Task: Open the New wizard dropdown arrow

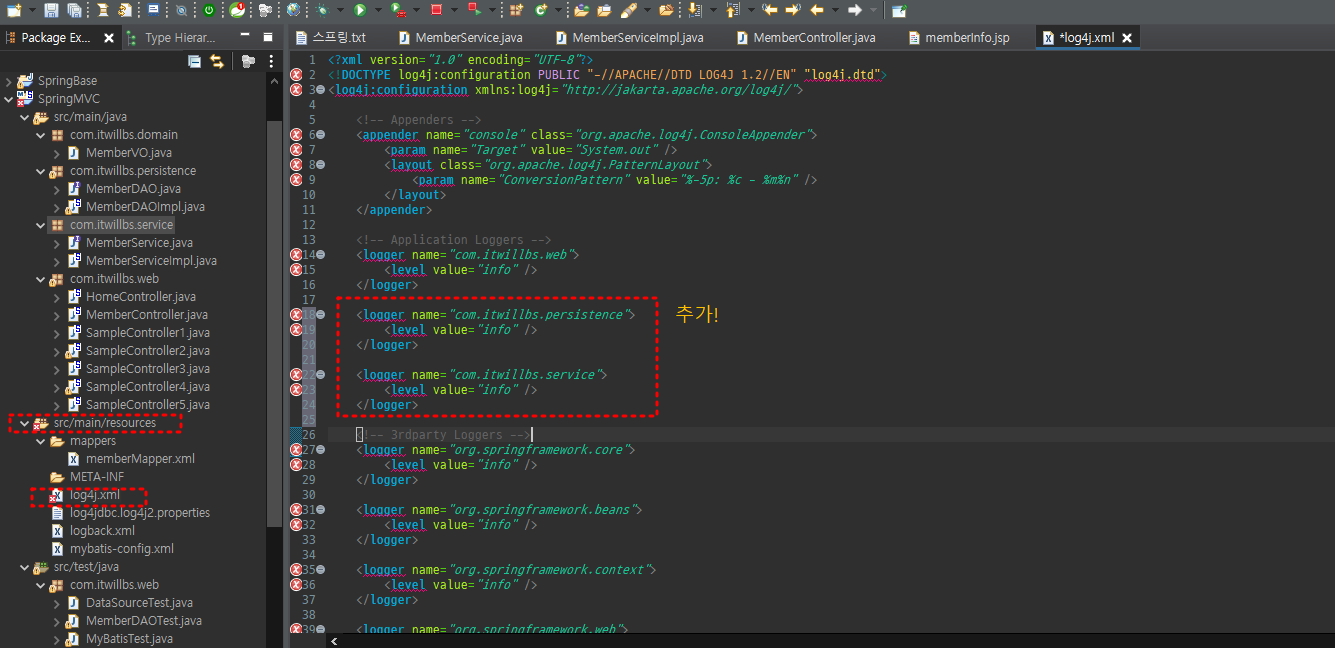Action: (33, 10)
